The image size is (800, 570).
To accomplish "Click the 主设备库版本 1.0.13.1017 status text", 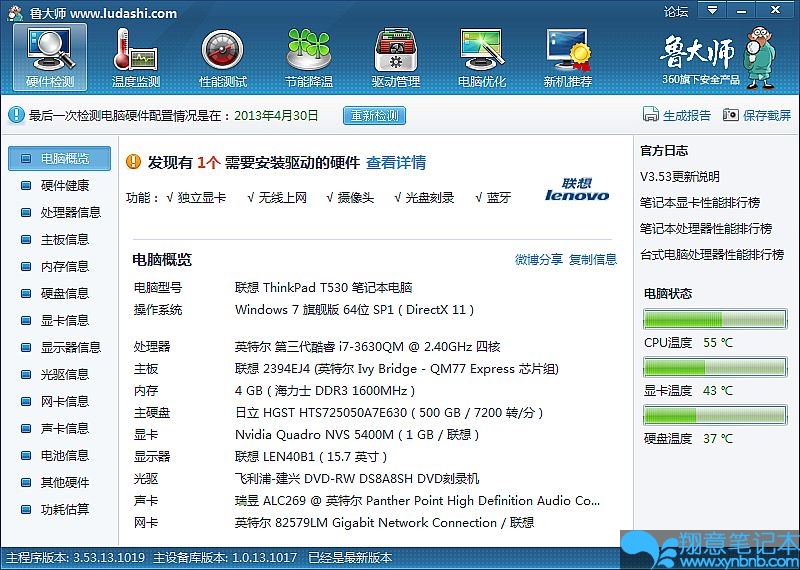I will [225, 558].
